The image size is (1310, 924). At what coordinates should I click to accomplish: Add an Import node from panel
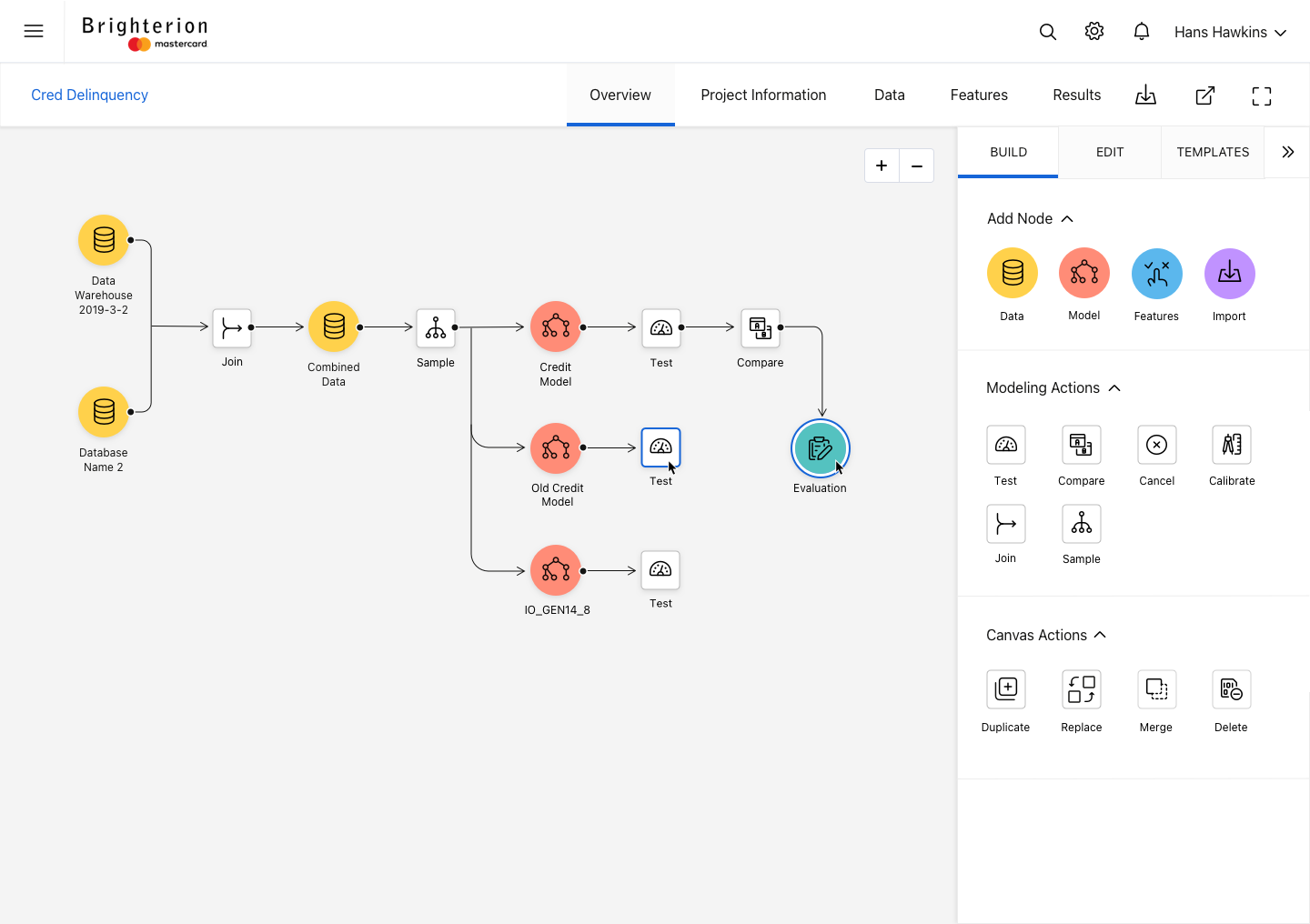pos(1229,273)
